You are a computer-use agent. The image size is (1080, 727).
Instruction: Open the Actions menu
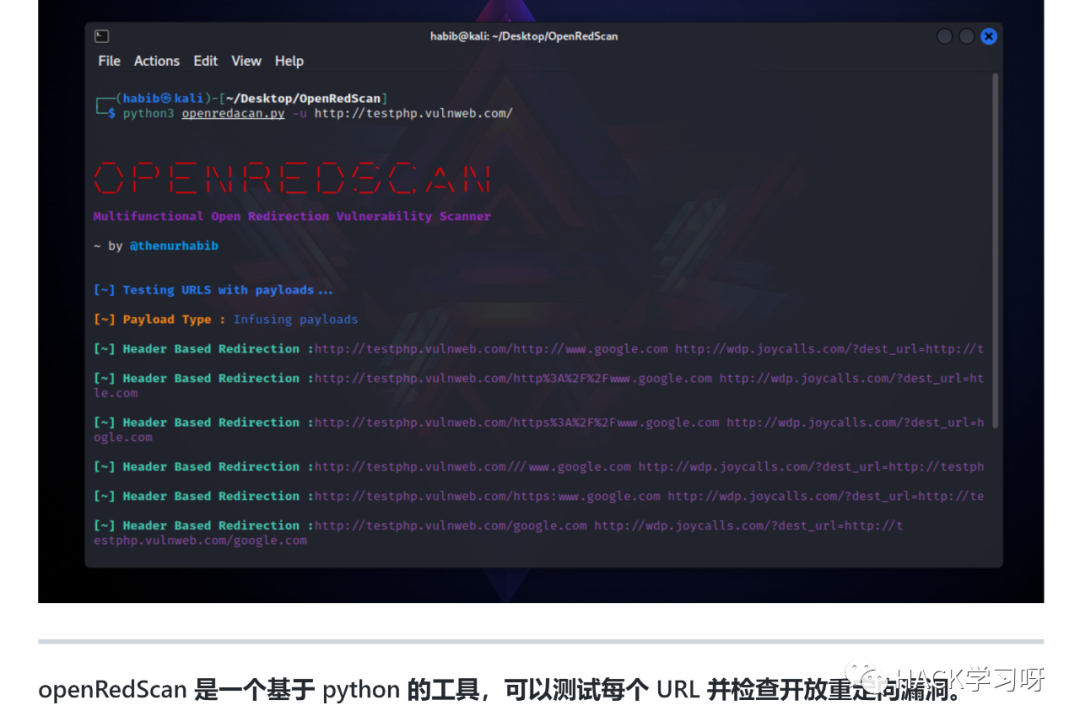pyautogui.click(x=156, y=61)
